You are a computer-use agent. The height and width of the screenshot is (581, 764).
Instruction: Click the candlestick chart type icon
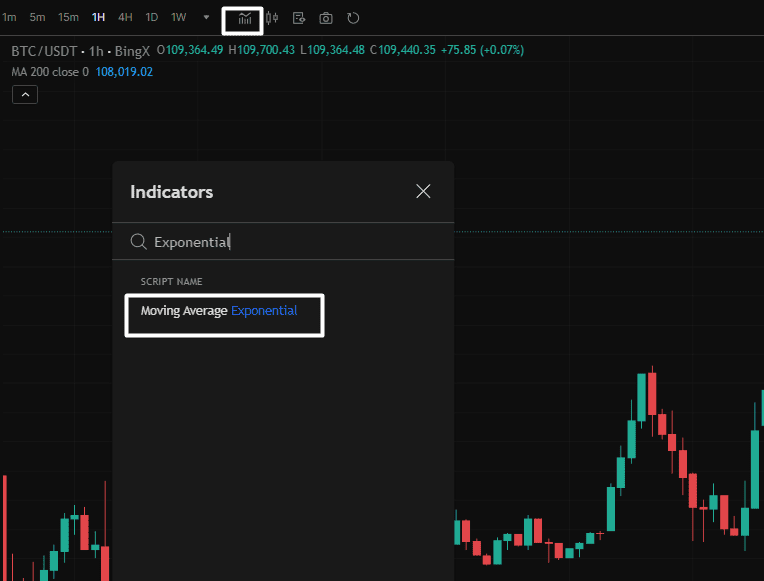click(272, 18)
